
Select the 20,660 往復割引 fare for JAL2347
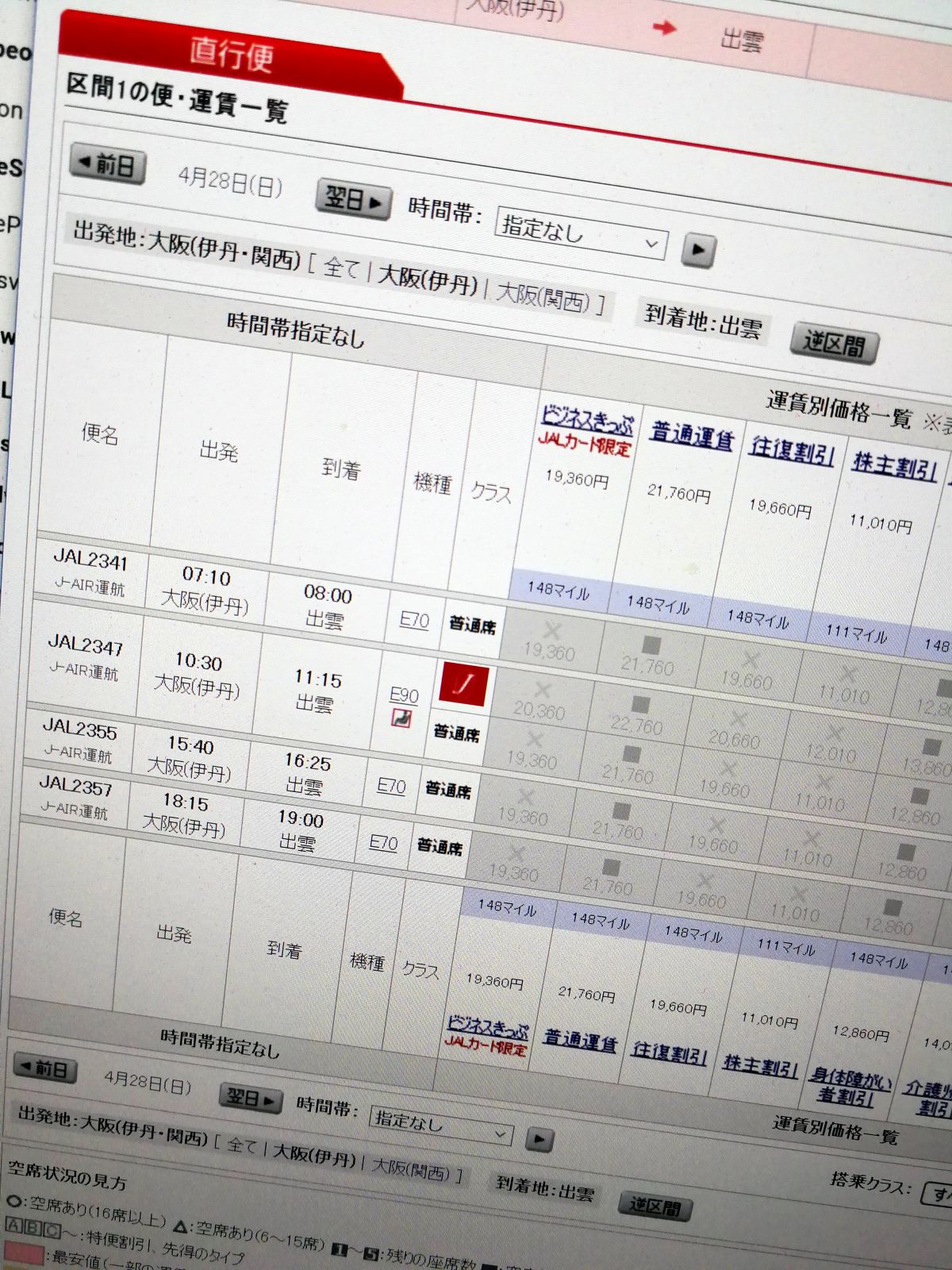pos(735,731)
